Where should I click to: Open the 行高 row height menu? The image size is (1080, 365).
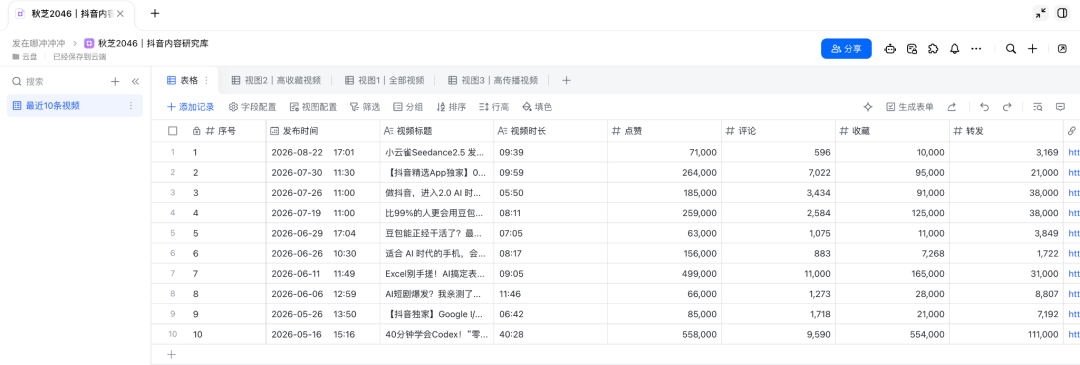point(494,107)
